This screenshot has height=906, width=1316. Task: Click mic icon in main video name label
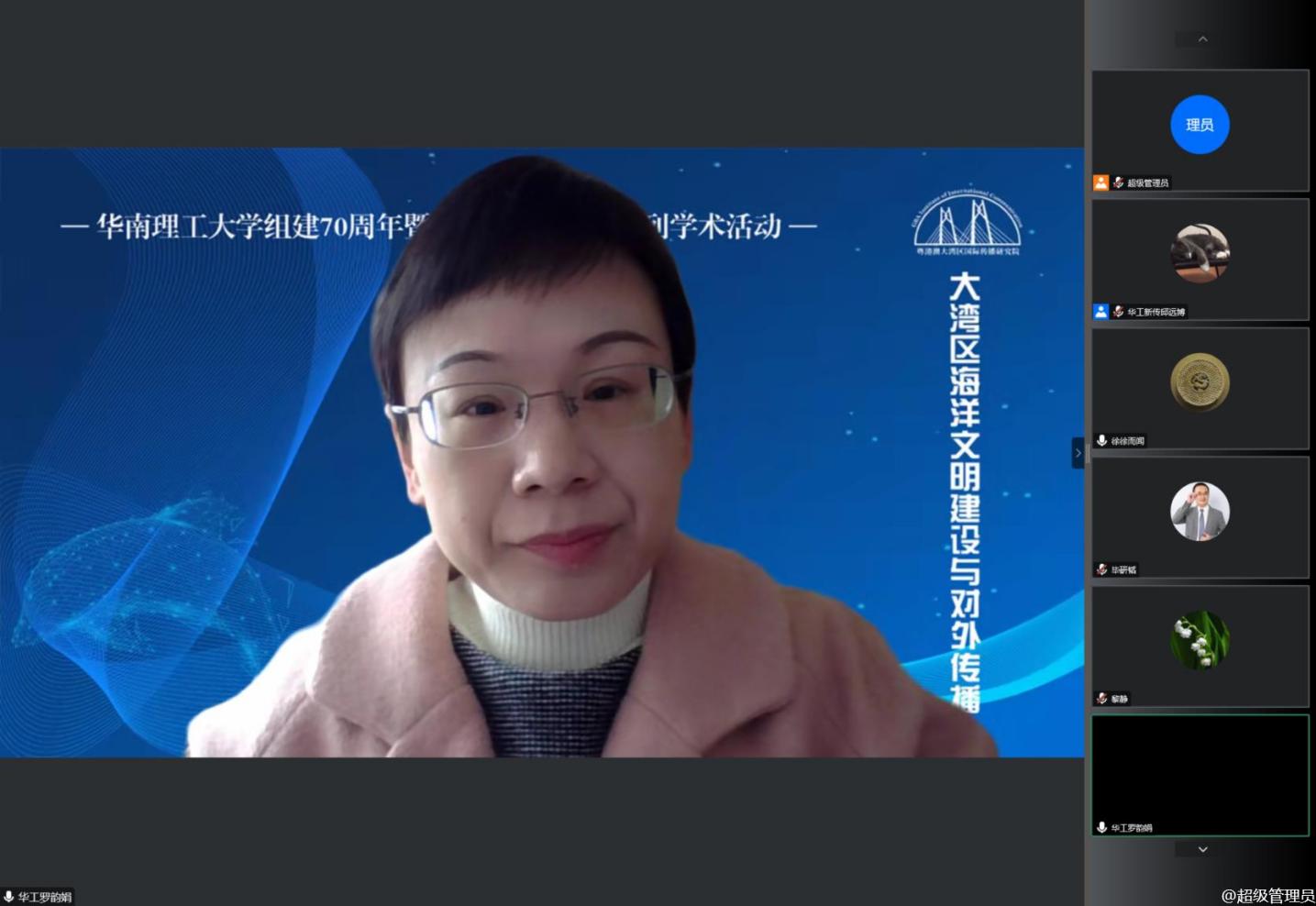coord(9,897)
